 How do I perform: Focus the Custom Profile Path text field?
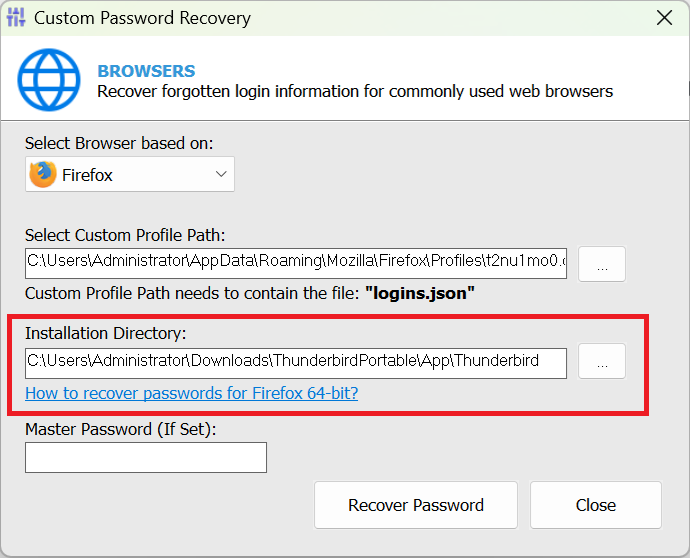pyautogui.click(x=296, y=263)
